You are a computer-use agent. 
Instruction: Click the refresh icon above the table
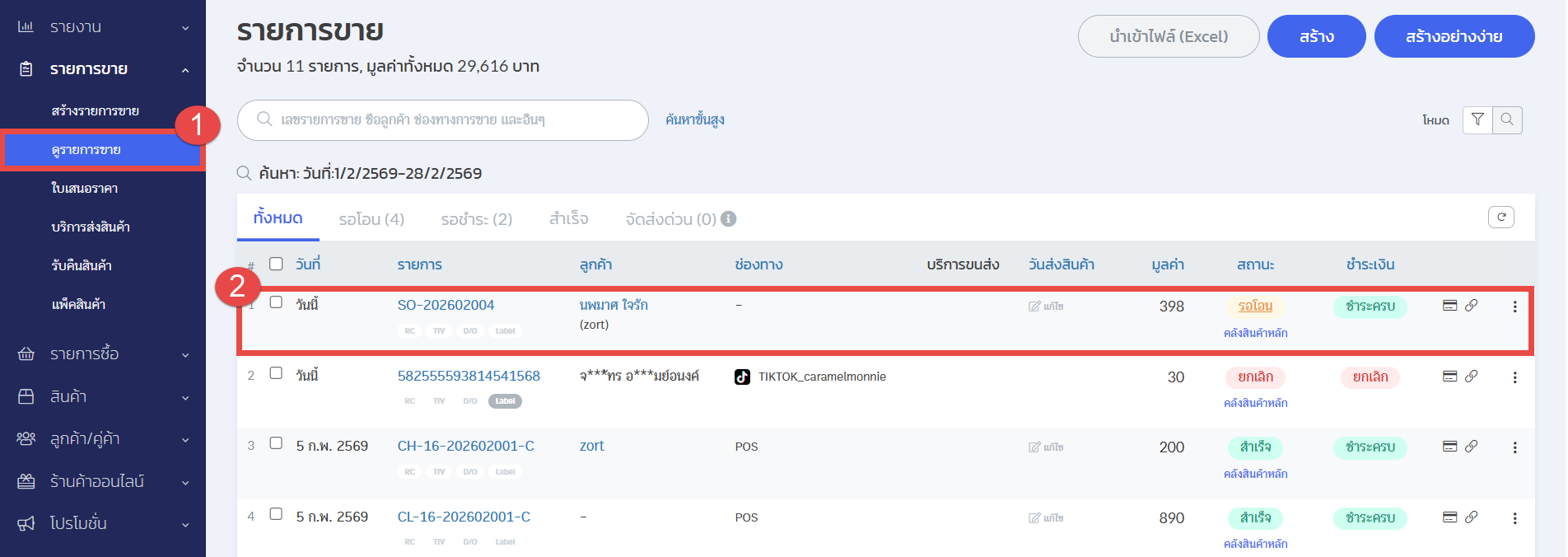(x=1500, y=217)
